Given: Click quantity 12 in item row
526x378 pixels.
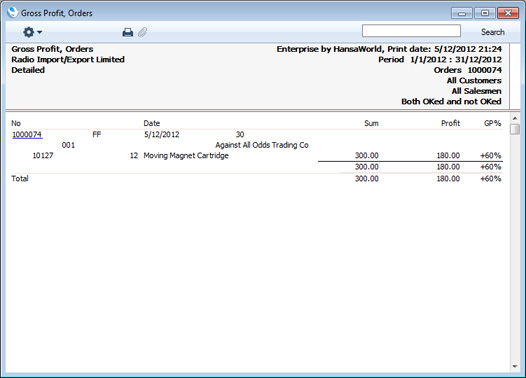Looking at the screenshot, I should tap(134, 156).
